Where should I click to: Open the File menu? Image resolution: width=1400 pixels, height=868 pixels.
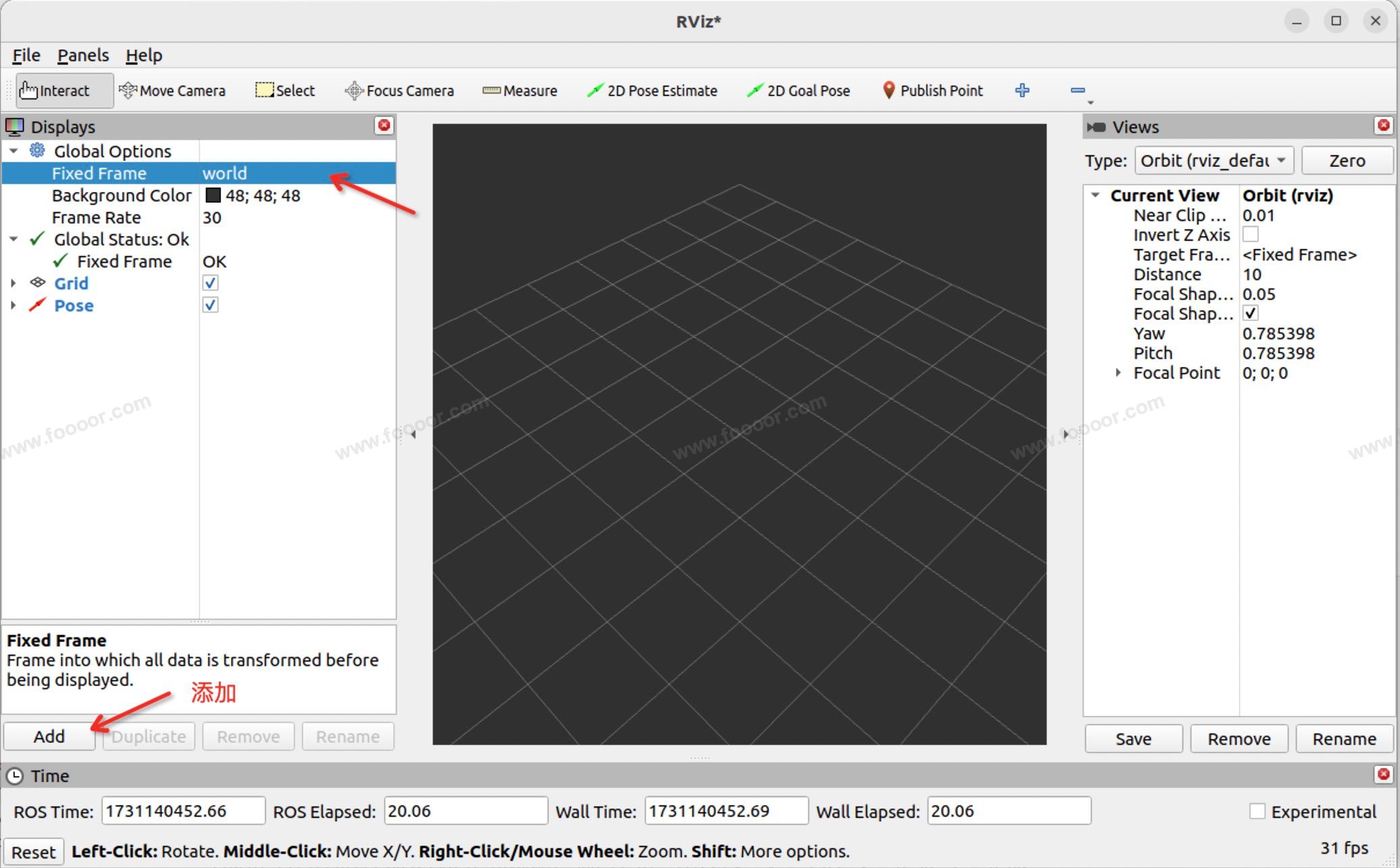coord(26,55)
